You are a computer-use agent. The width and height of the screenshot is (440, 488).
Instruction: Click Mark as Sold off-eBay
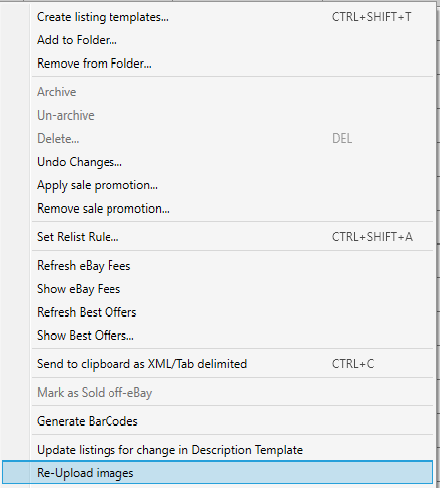(217, 393)
